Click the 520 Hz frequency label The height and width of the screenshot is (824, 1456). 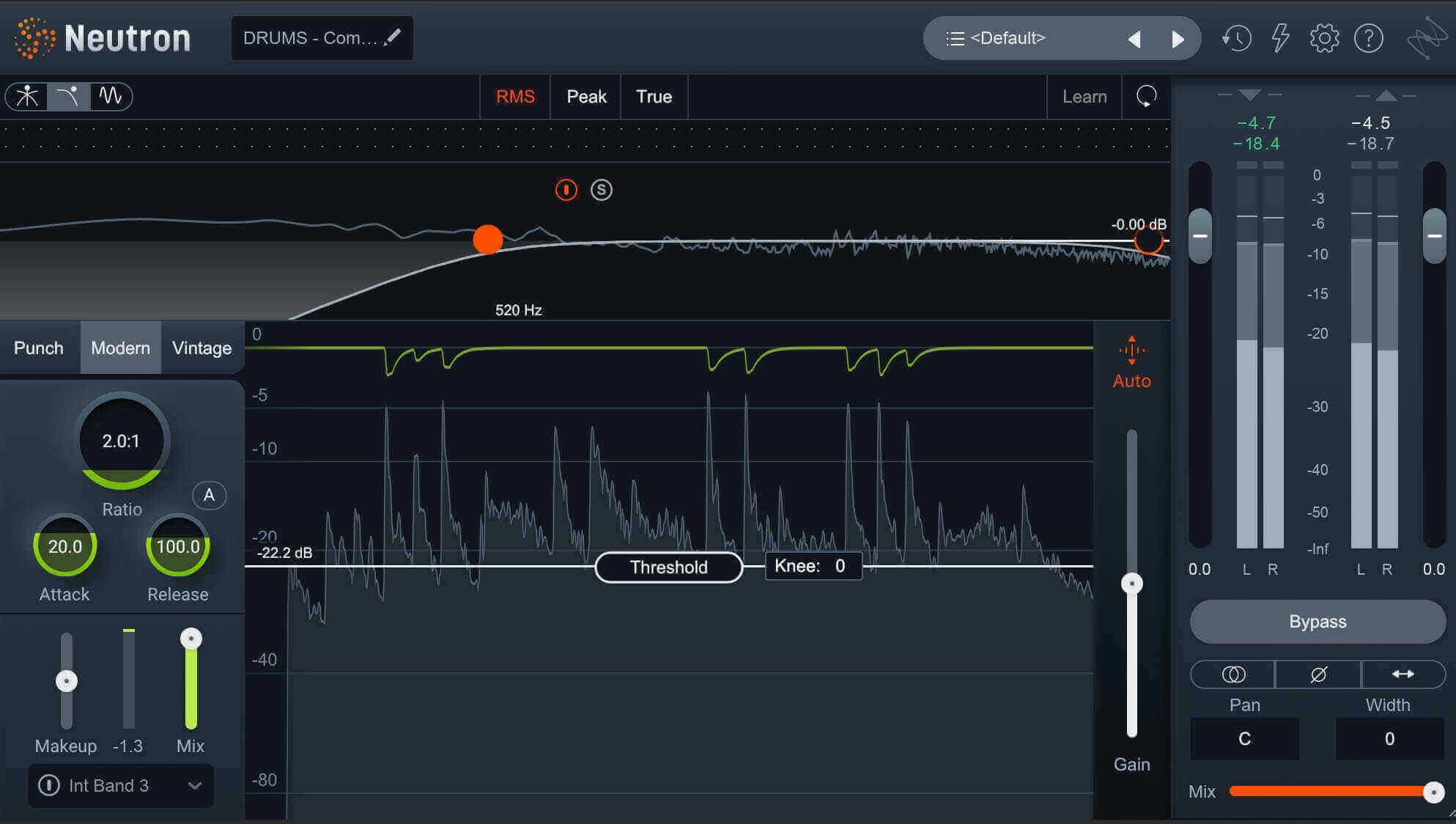tap(519, 310)
